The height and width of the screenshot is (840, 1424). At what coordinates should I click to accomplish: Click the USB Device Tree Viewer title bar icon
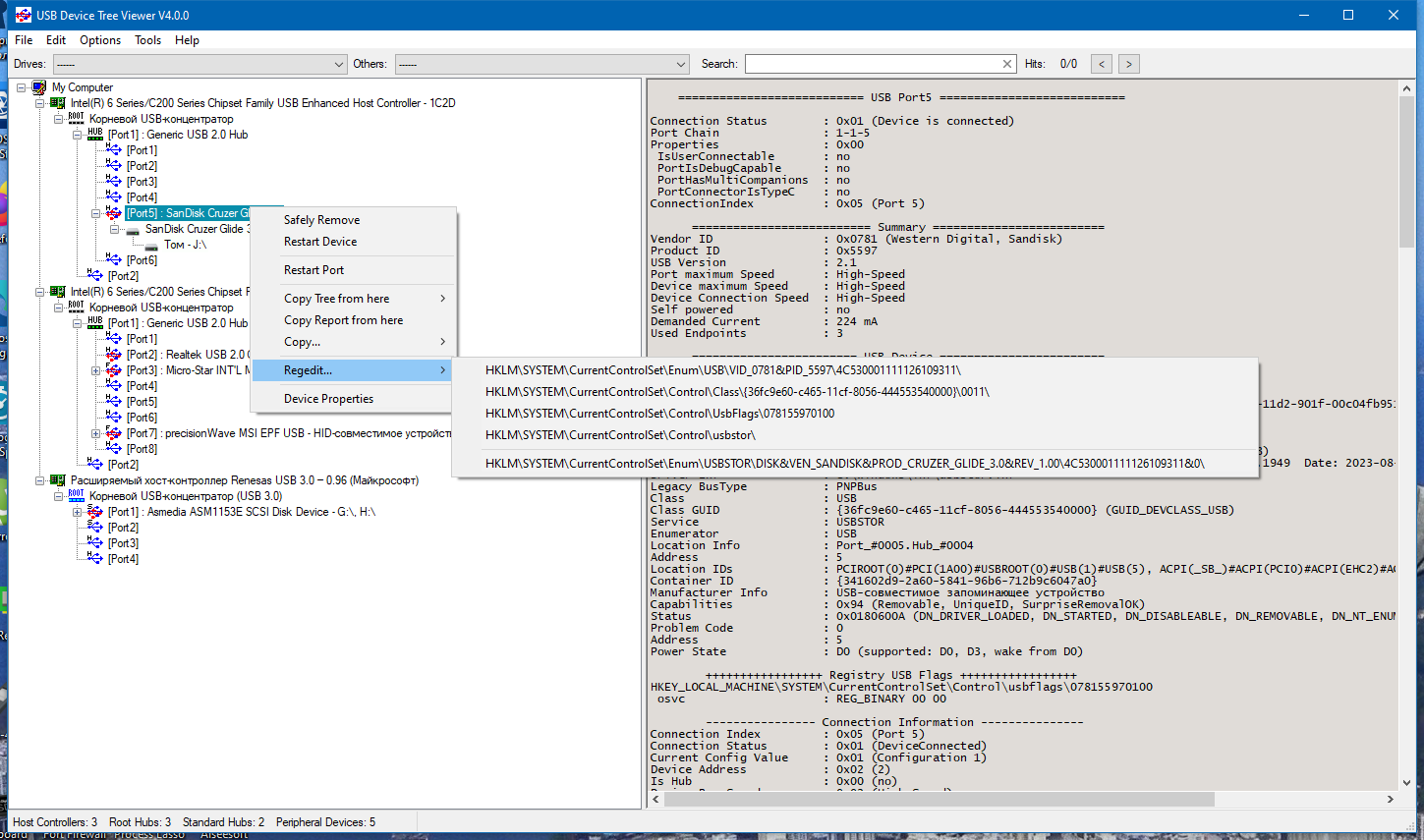coord(24,15)
